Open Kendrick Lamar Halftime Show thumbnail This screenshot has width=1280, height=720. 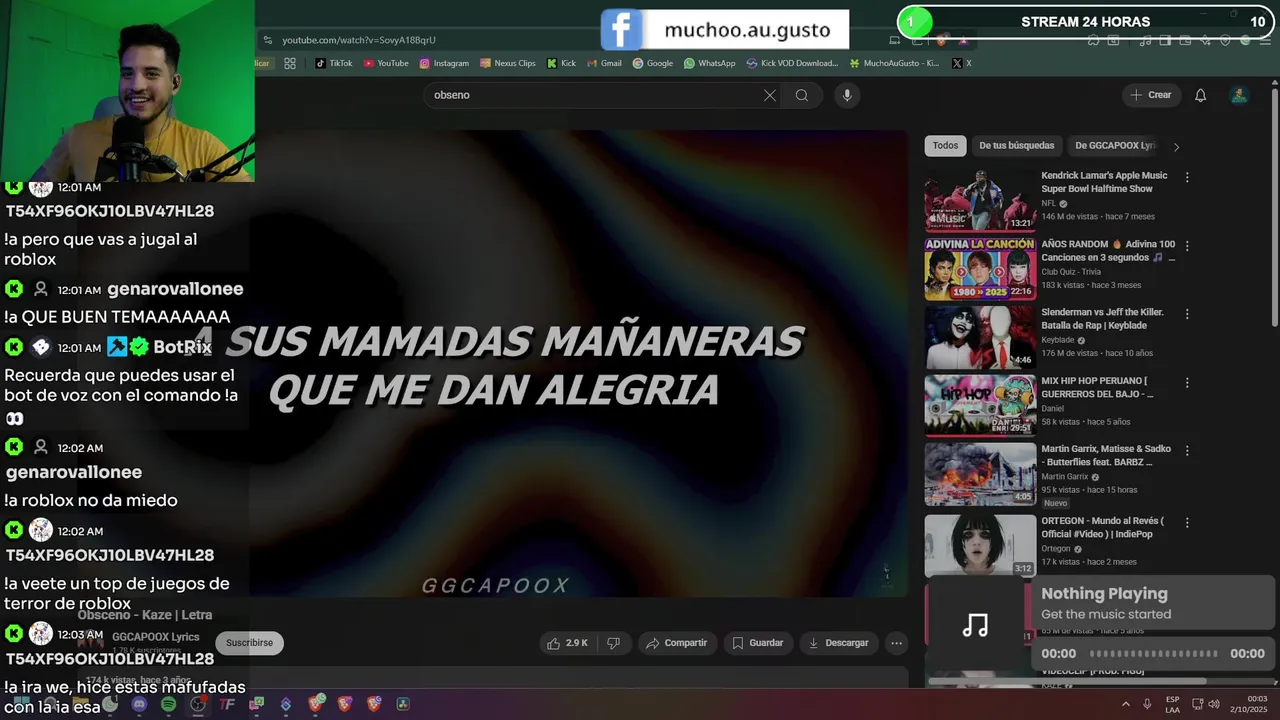click(x=980, y=200)
